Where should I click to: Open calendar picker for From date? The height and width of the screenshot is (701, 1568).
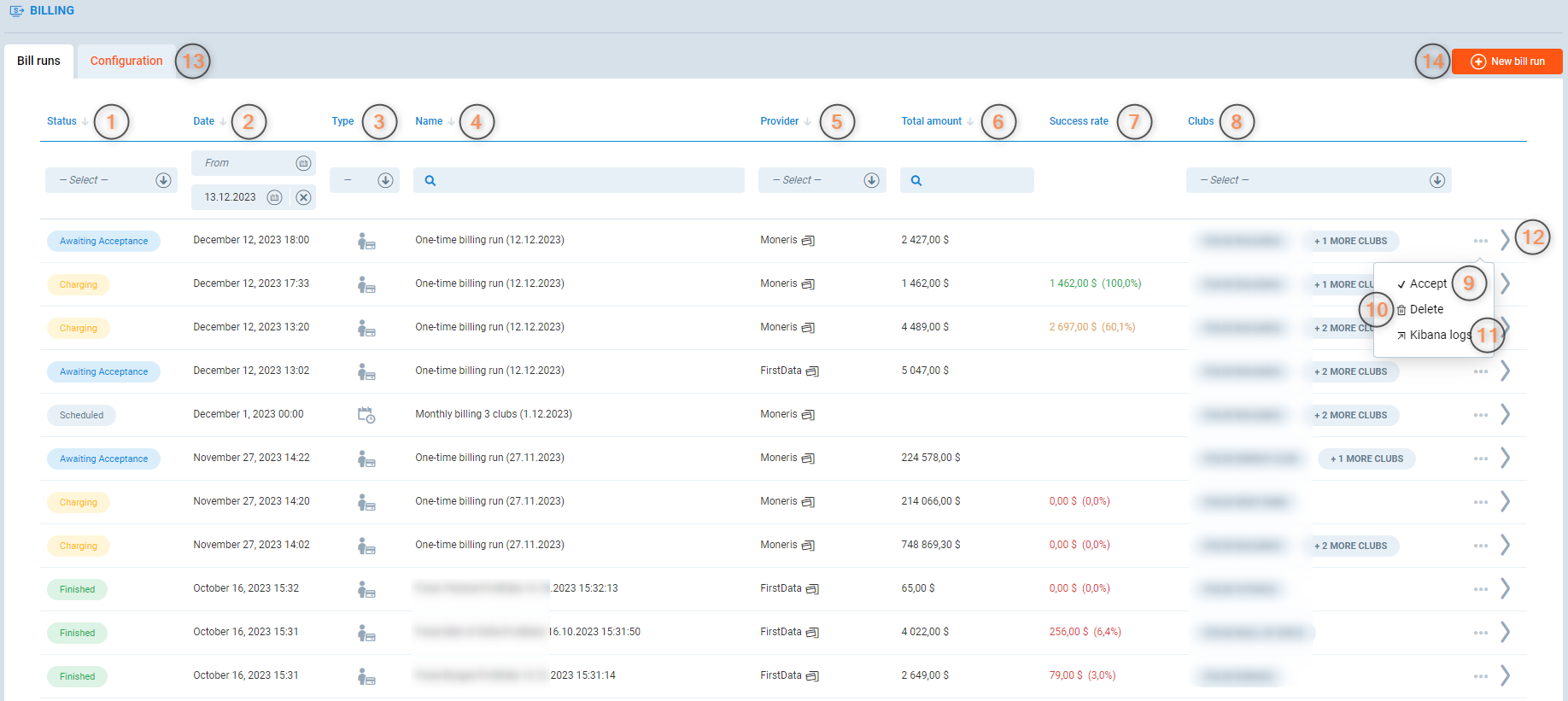(303, 163)
